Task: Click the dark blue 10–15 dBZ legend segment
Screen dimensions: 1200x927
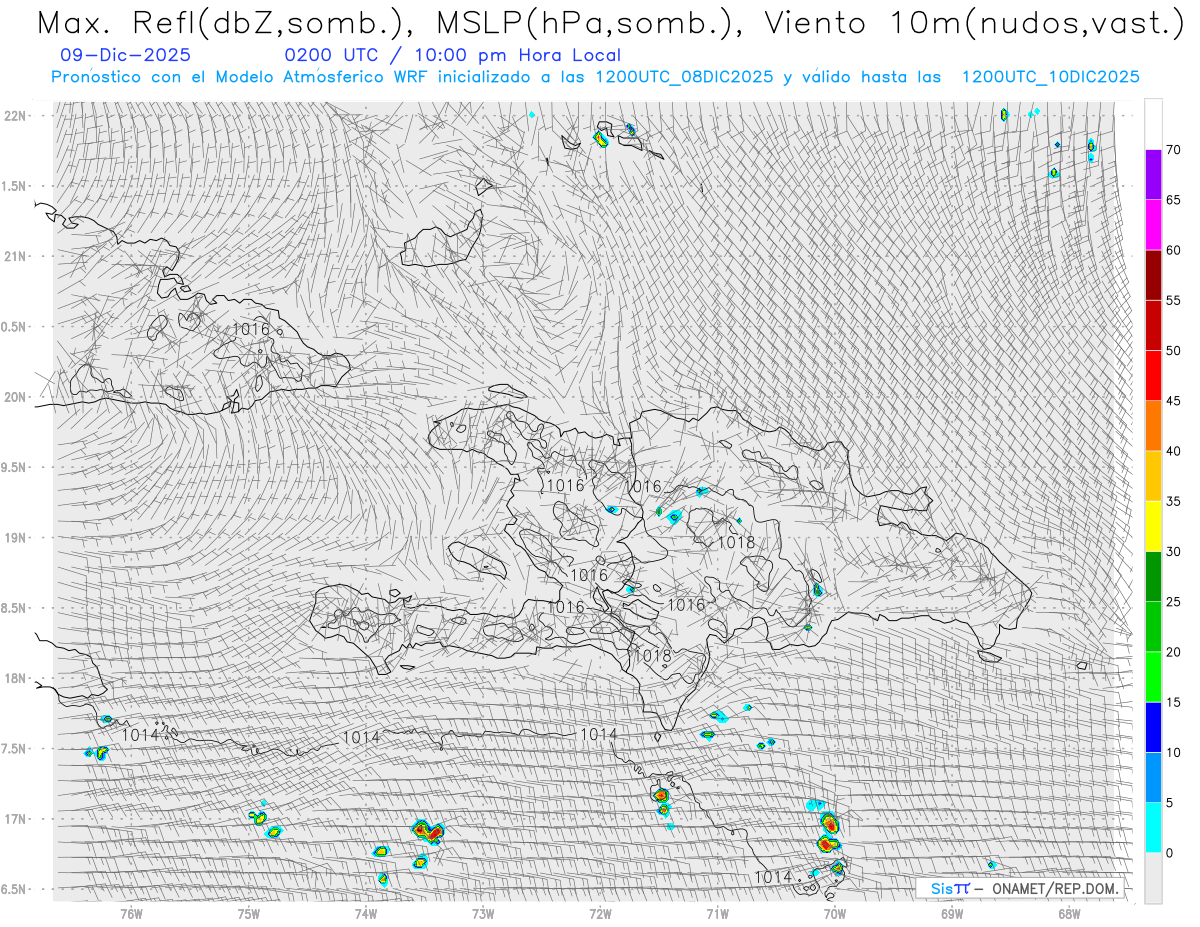Action: pyautogui.click(x=1153, y=727)
